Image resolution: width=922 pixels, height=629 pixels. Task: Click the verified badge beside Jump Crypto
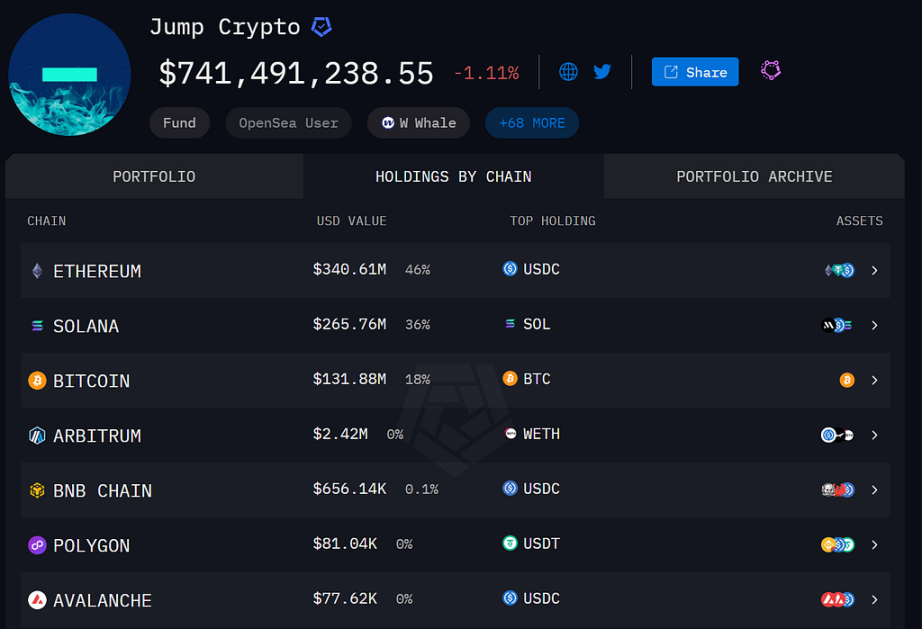pos(321,27)
